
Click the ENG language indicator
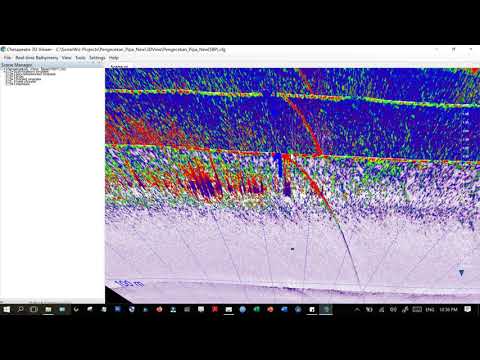[430, 310]
